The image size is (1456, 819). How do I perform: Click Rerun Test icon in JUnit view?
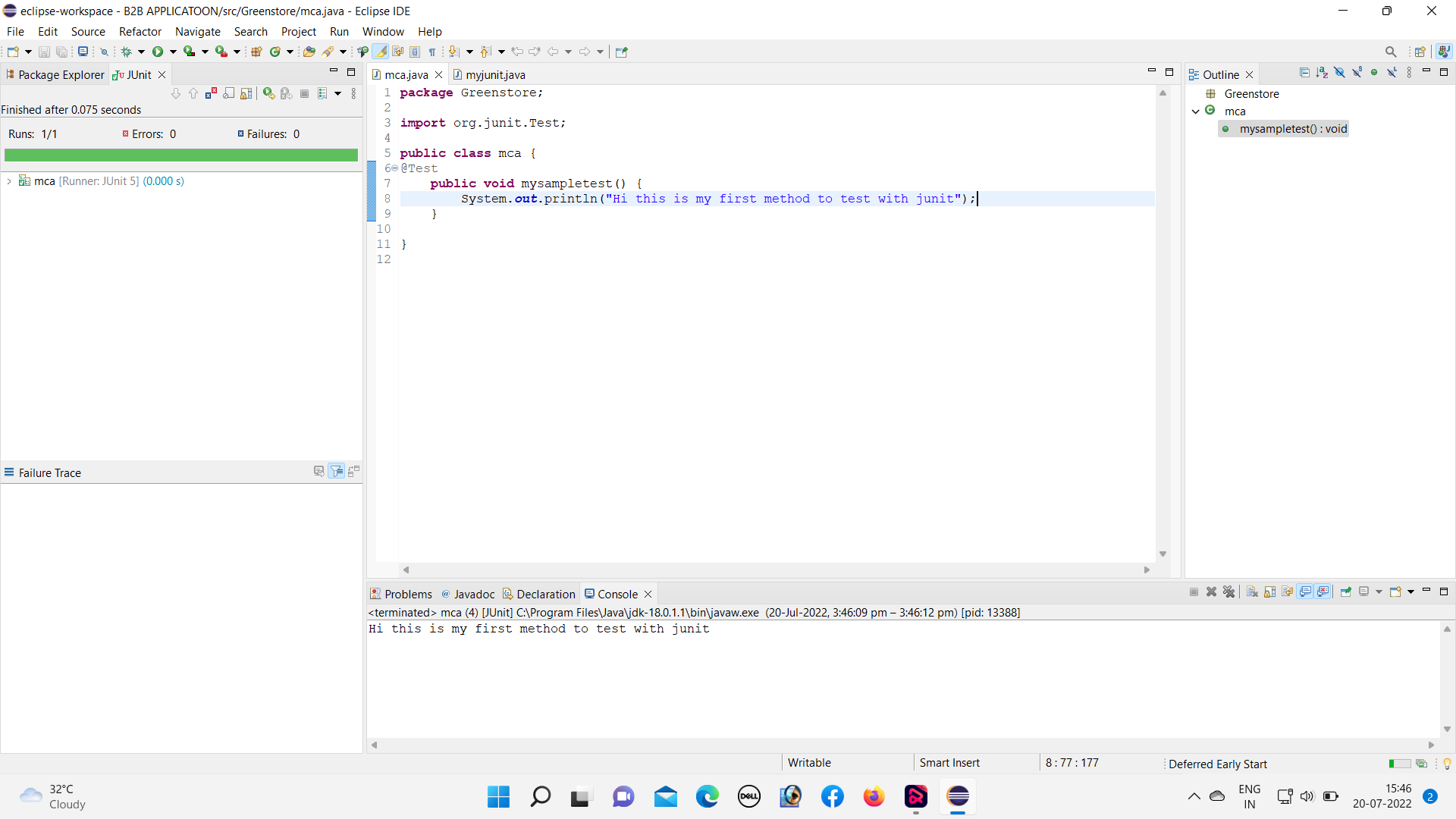click(x=268, y=93)
